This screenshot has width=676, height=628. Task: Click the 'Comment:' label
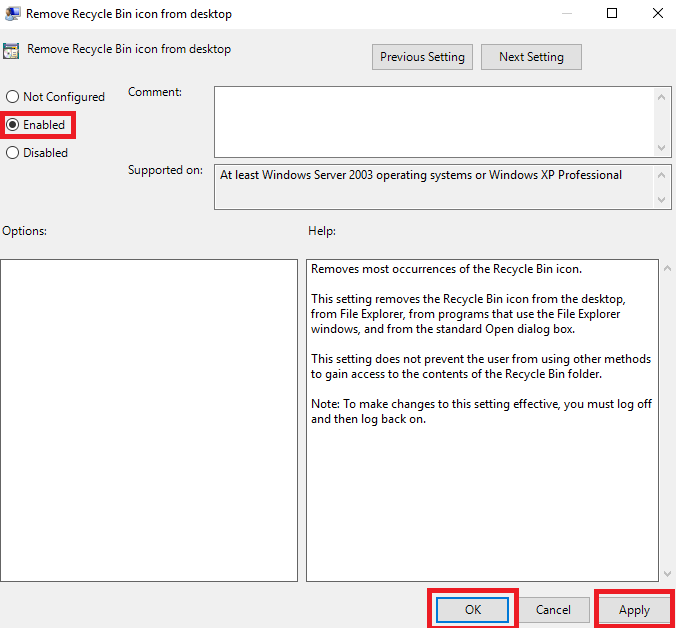(155, 92)
